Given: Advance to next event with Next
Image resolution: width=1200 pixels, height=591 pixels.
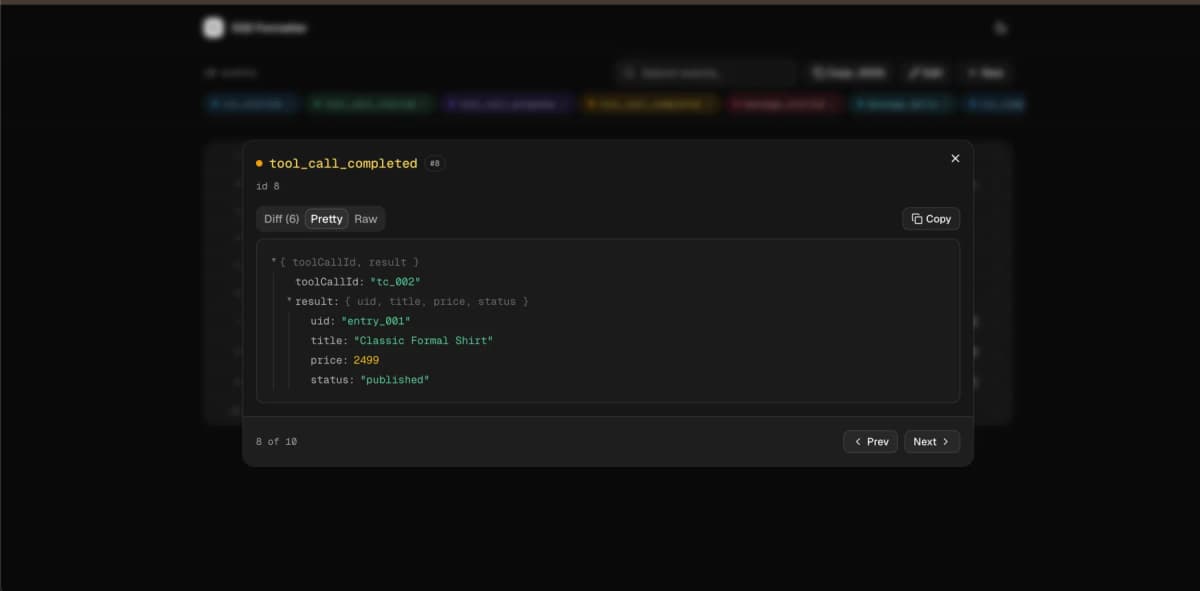Looking at the screenshot, I should point(932,442).
